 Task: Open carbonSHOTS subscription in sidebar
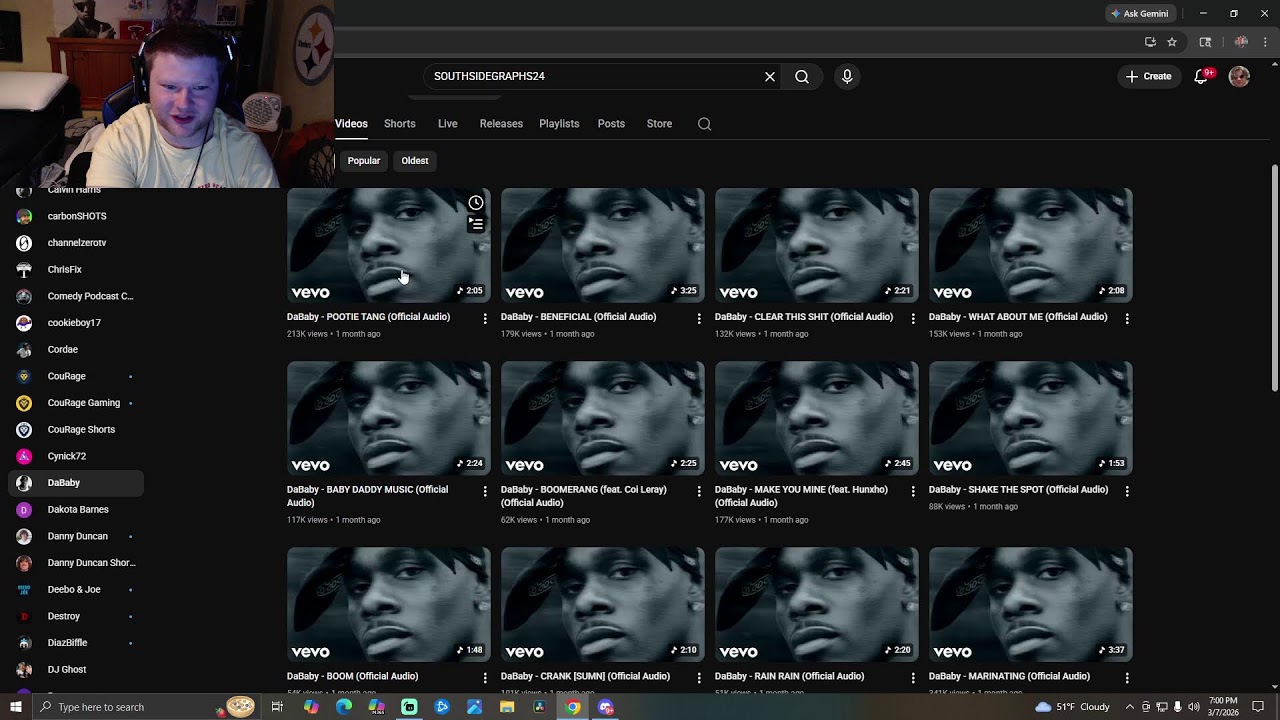pyautogui.click(x=76, y=216)
